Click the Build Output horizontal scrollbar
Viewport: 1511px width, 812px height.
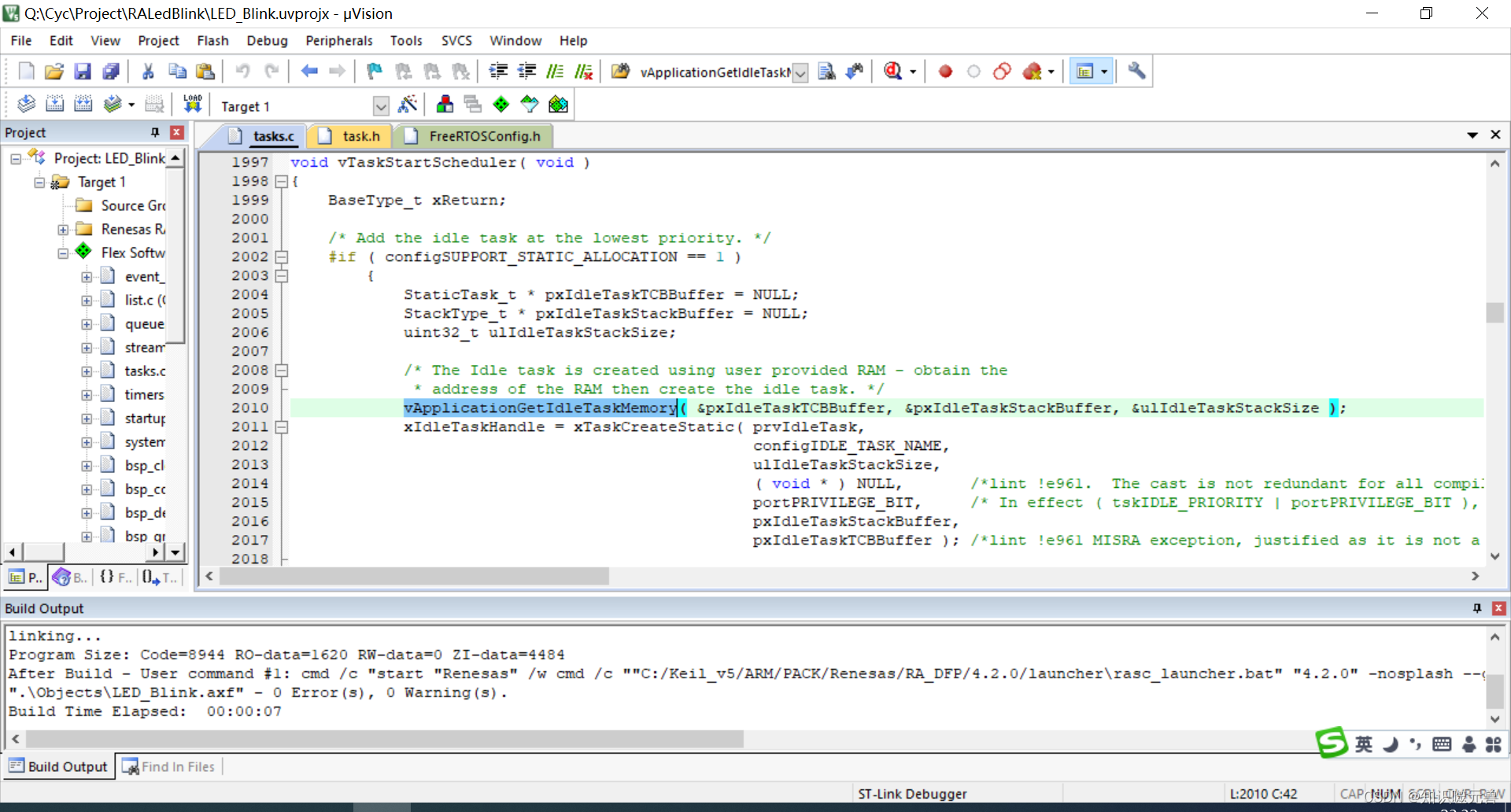point(385,739)
